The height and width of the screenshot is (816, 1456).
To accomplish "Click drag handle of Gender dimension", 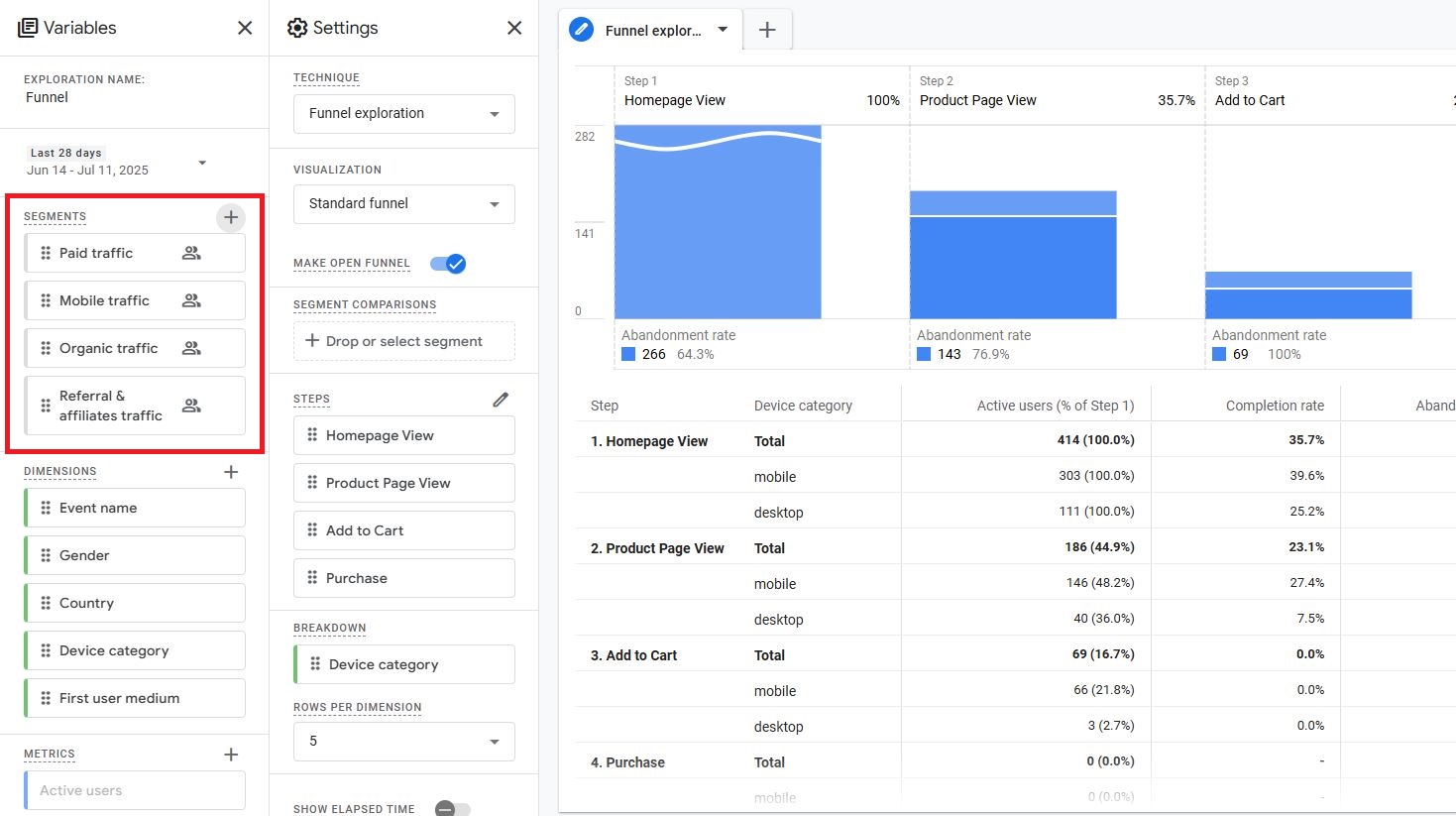I will pos(46,555).
